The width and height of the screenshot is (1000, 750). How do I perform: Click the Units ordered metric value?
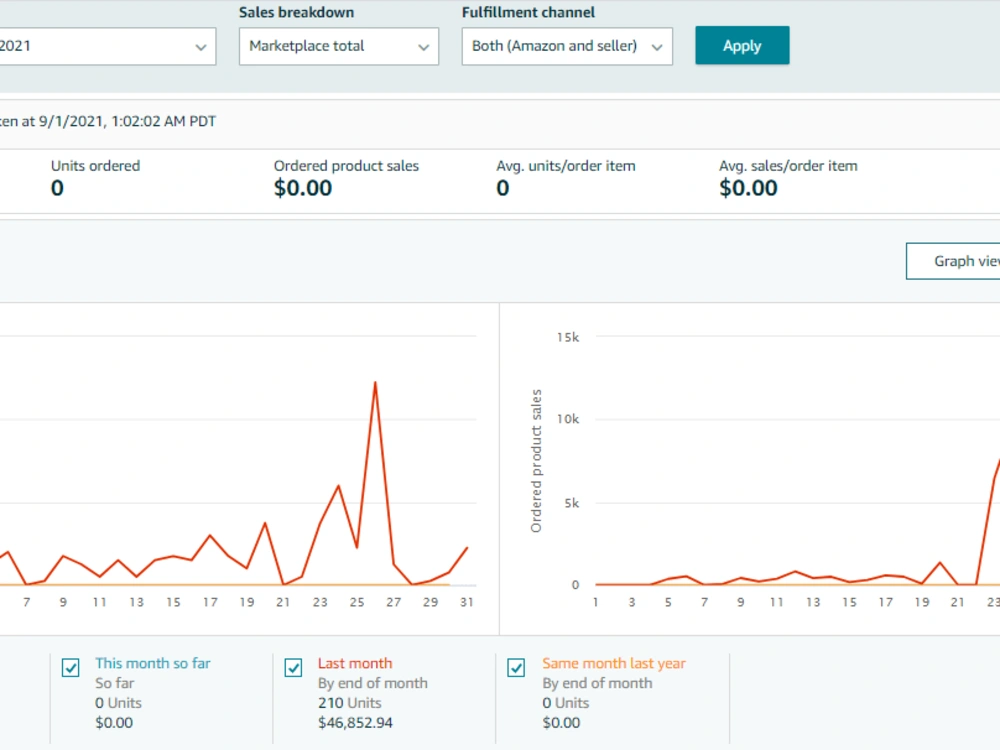pos(57,188)
